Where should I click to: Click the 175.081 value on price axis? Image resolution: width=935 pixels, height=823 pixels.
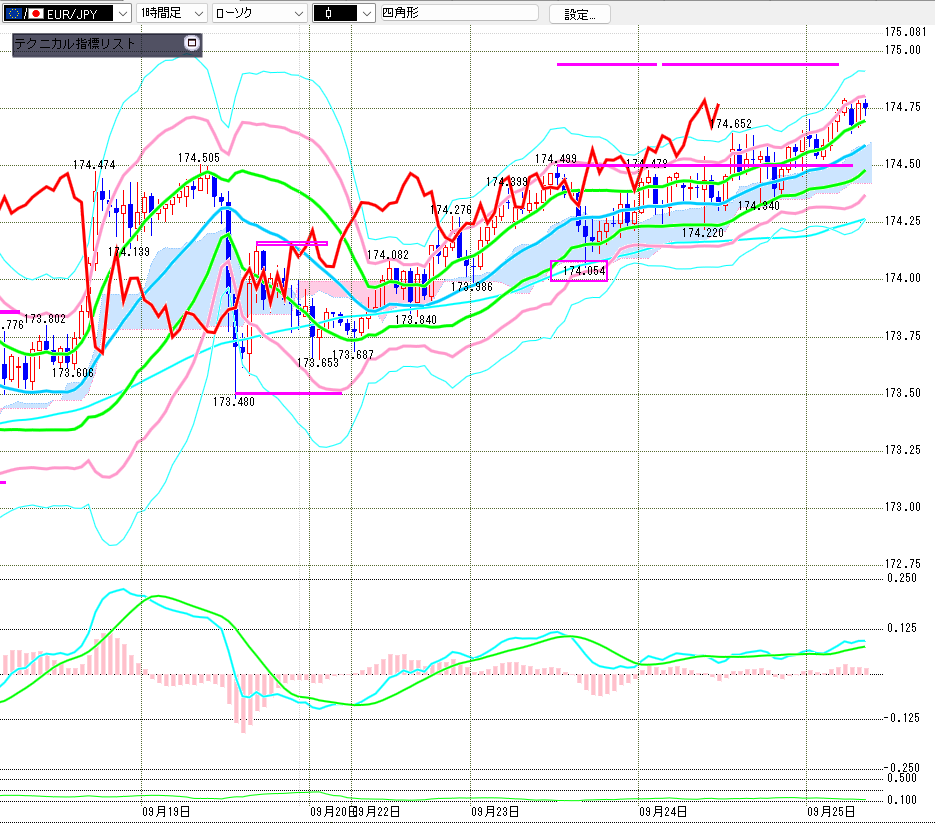(x=906, y=32)
